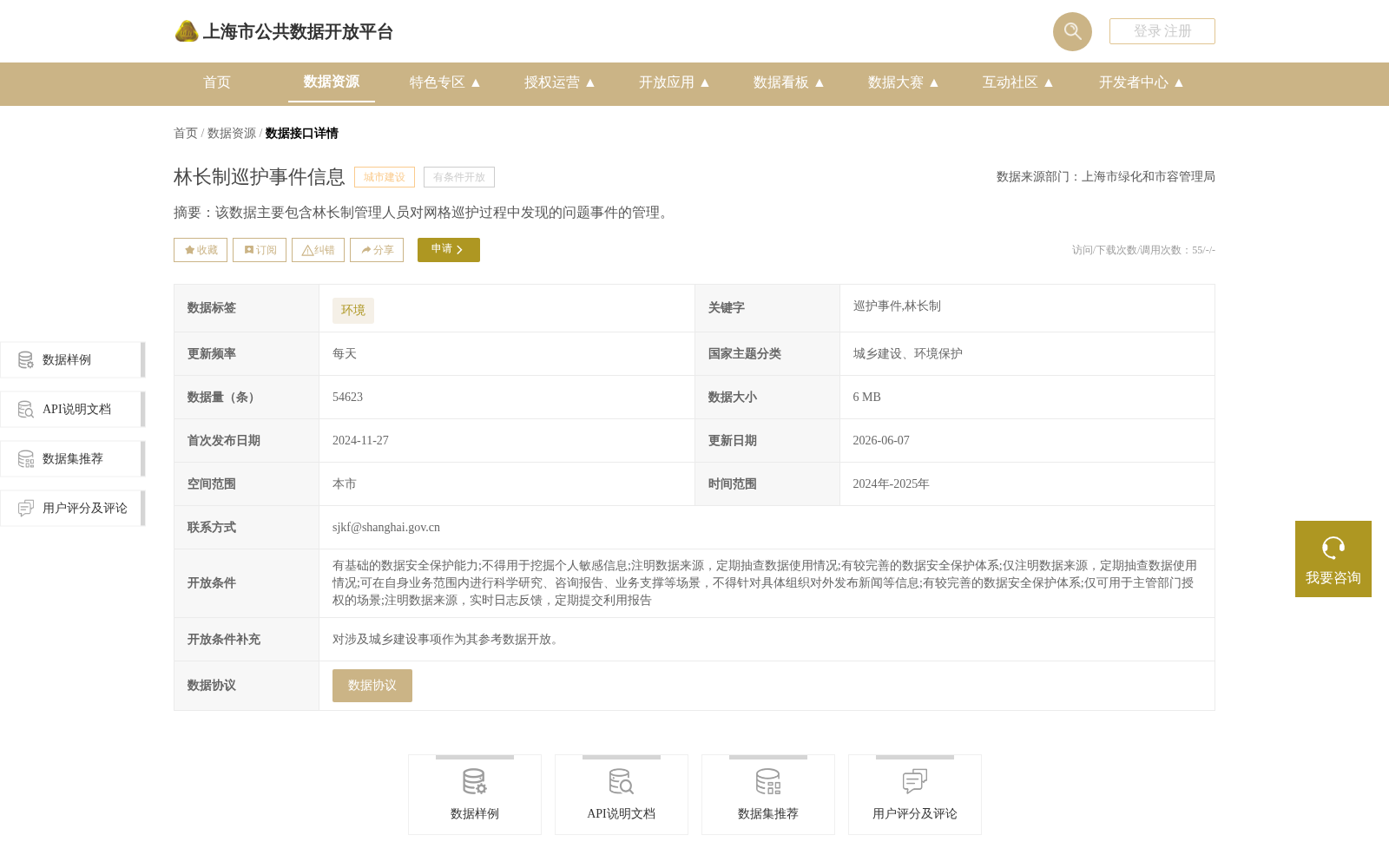Click the 数据集推荐 icon in left sidebar

pos(26,458)
